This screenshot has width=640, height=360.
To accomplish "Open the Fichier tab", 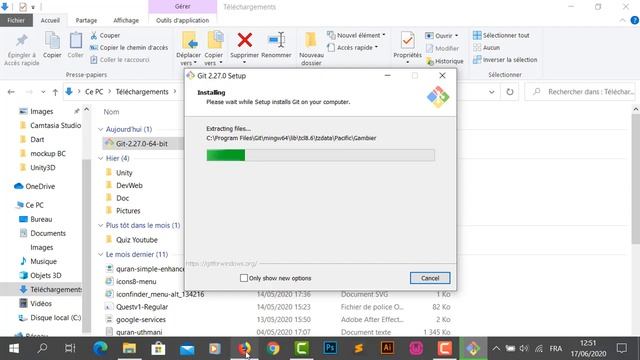I will pyautogui.click(x=16, y=20).
